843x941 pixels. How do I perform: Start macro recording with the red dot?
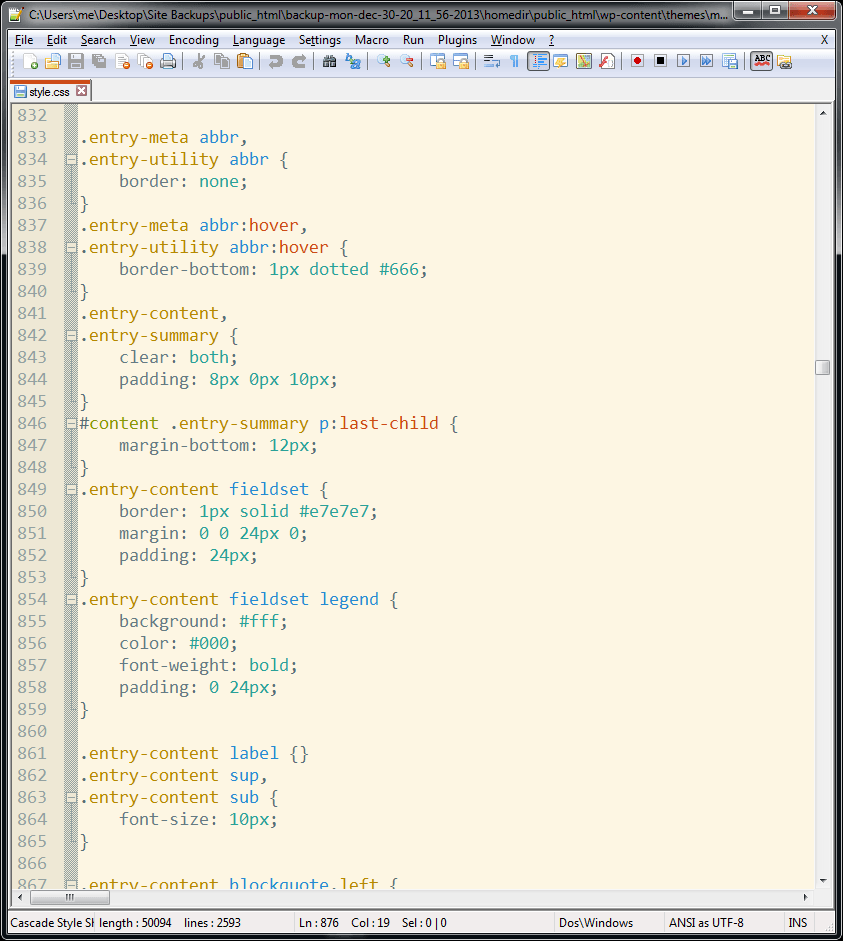tap(637, 61)
